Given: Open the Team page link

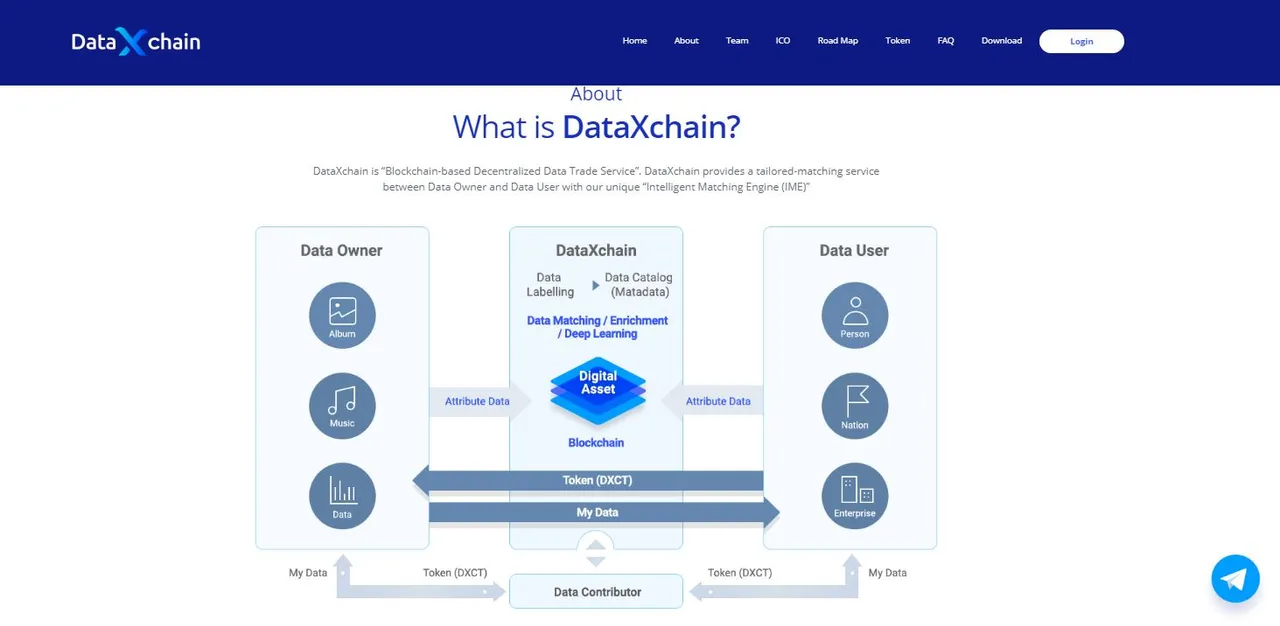Looking at the screenshot, I should point(737,41).
